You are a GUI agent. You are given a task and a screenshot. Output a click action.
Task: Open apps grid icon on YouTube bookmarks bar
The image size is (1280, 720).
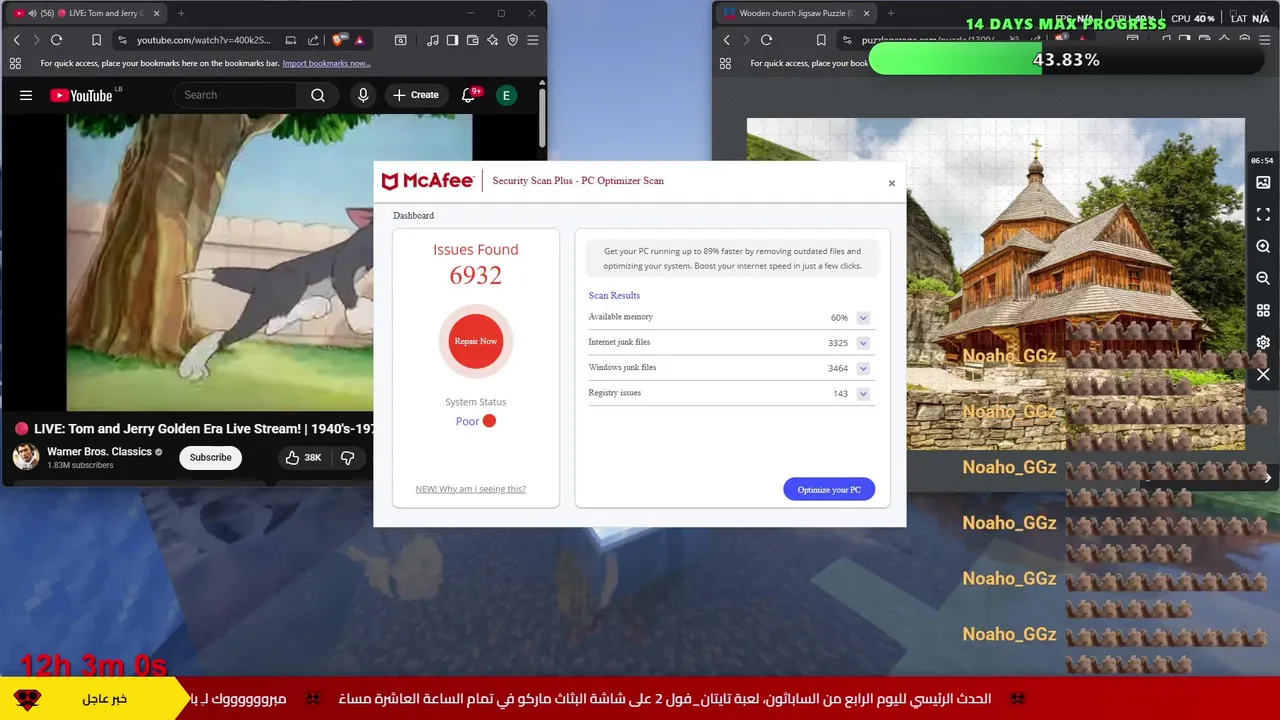pyautogui.click(x=15, y=63)
